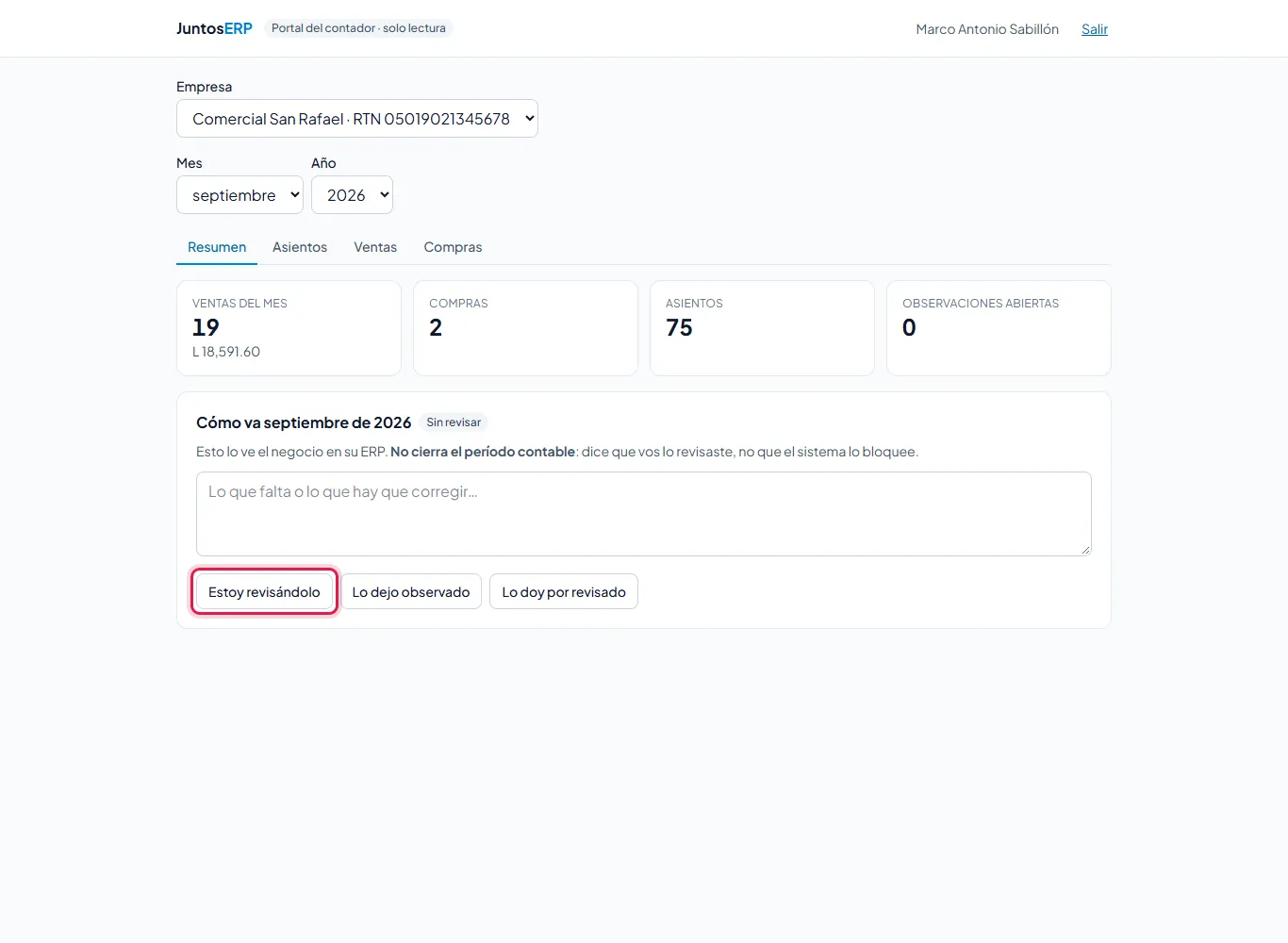The width and height of the screenshot is (1288, 943).
Task: Click the Portal del contador badge
Action: click(358, 28)
